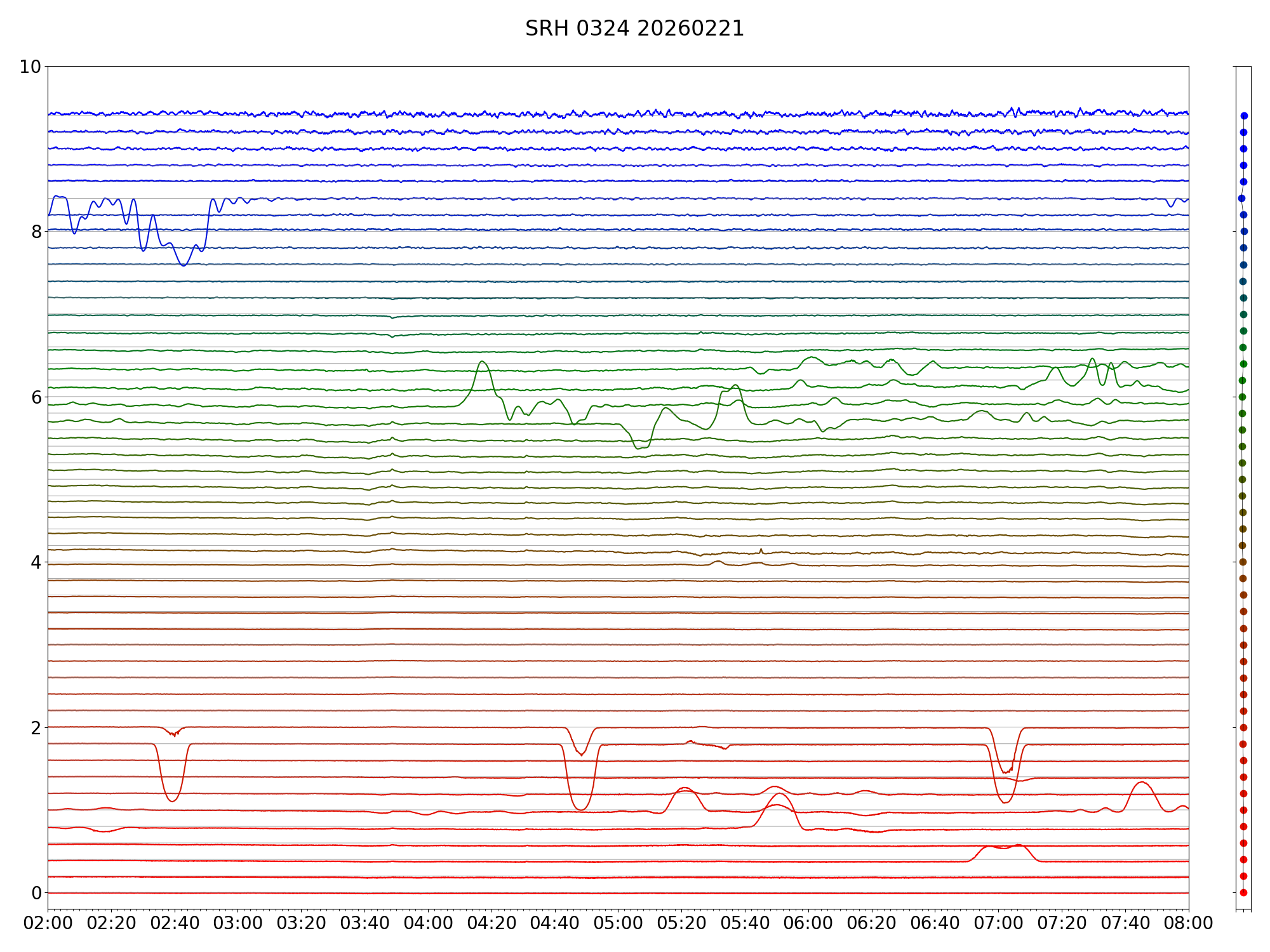
Task: Click the deep red dip near 02:40
Action: click(172, 801)
